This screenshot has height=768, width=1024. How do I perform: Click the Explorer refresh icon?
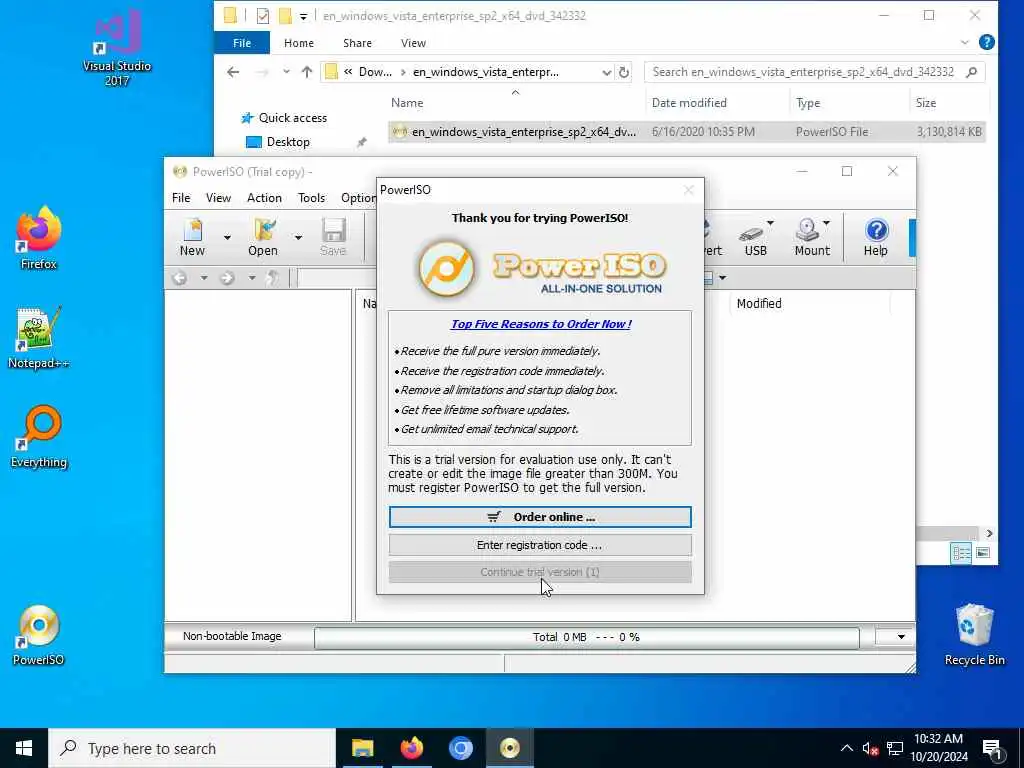coord(624,72)
